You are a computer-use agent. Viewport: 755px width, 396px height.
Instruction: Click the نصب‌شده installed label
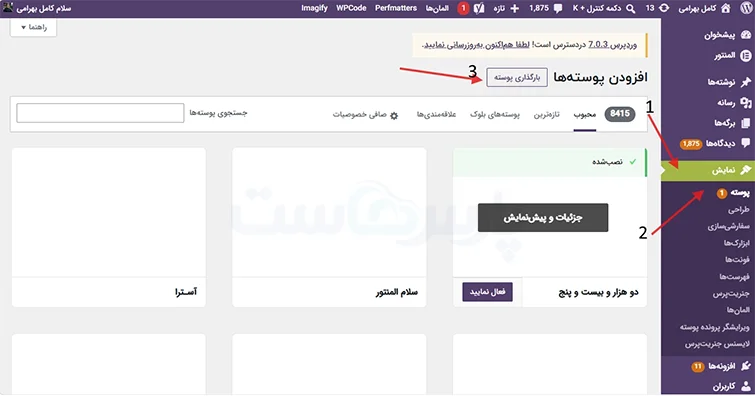[607, 162]
